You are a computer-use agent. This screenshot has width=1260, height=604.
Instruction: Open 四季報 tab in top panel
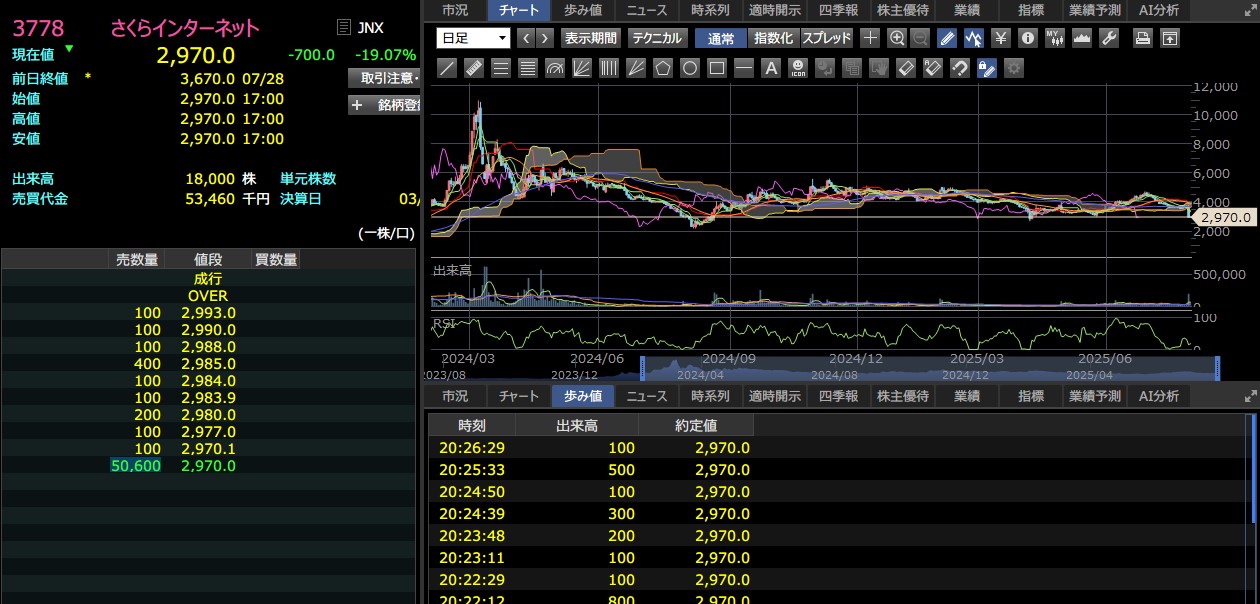[x=838, y=10]
